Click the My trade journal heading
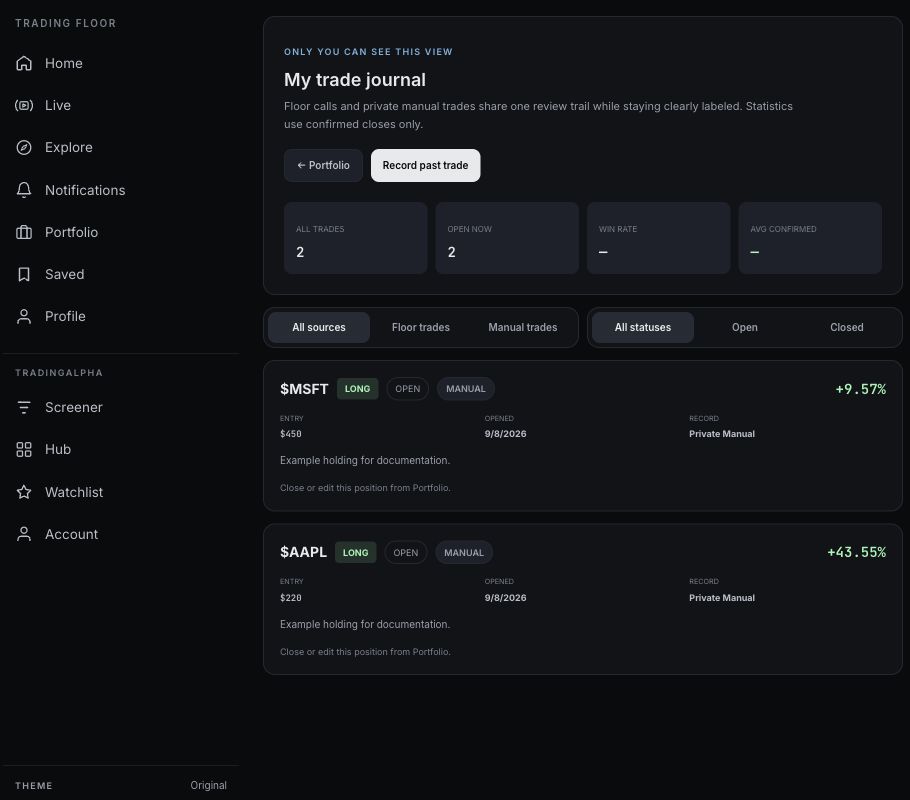The width and height of the screenshot is (910, 800). tap(355, 80)
